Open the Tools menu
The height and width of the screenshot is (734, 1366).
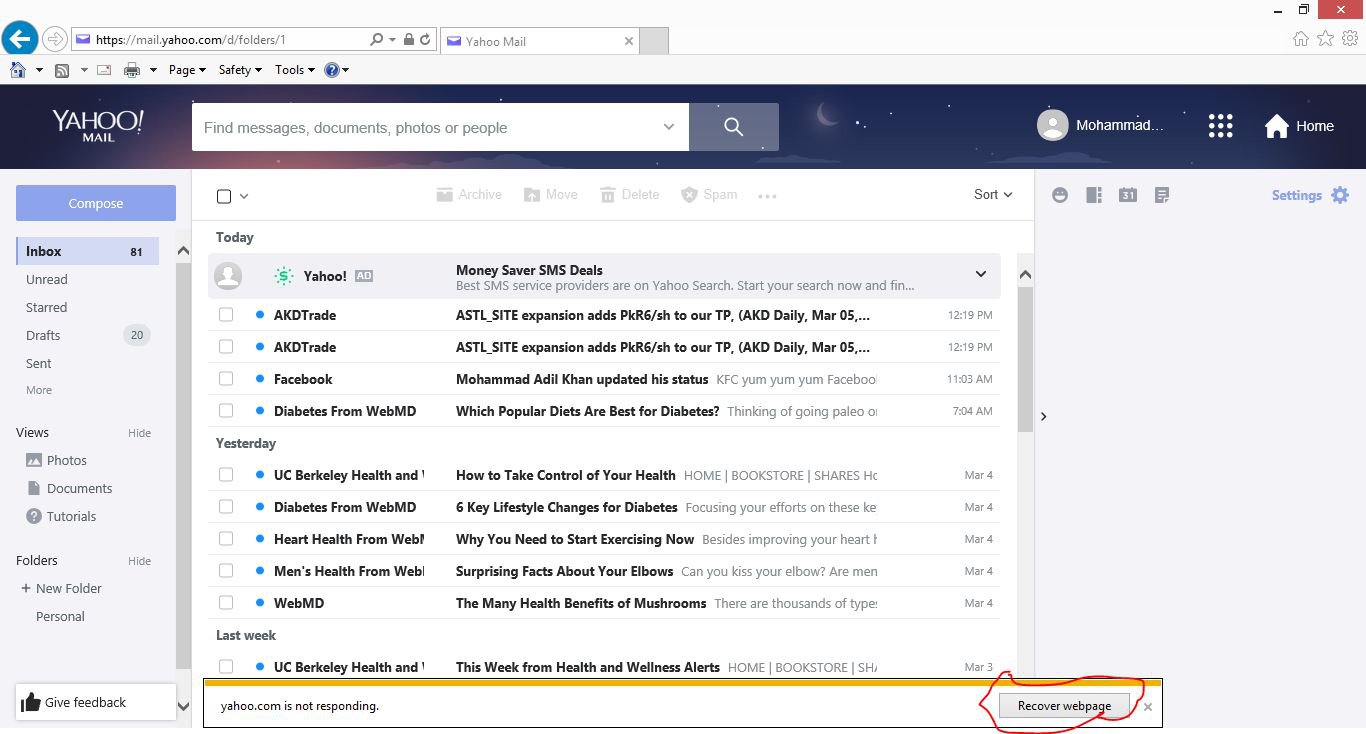tap(295, 70)
